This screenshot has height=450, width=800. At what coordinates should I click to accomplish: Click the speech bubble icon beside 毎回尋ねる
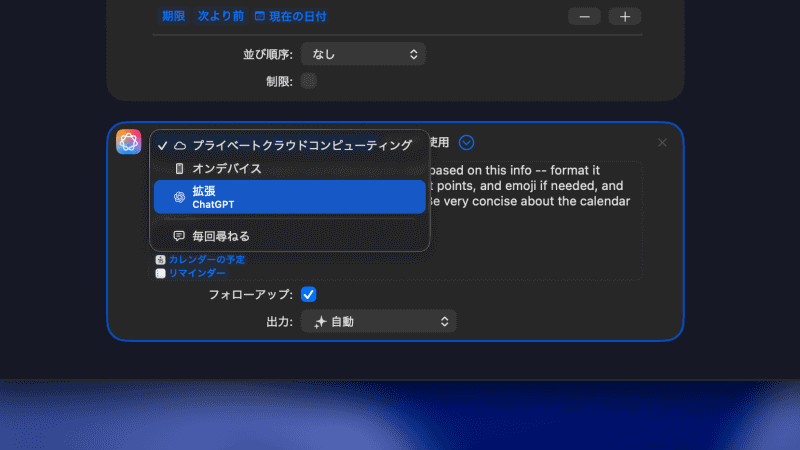coord(179,236)
